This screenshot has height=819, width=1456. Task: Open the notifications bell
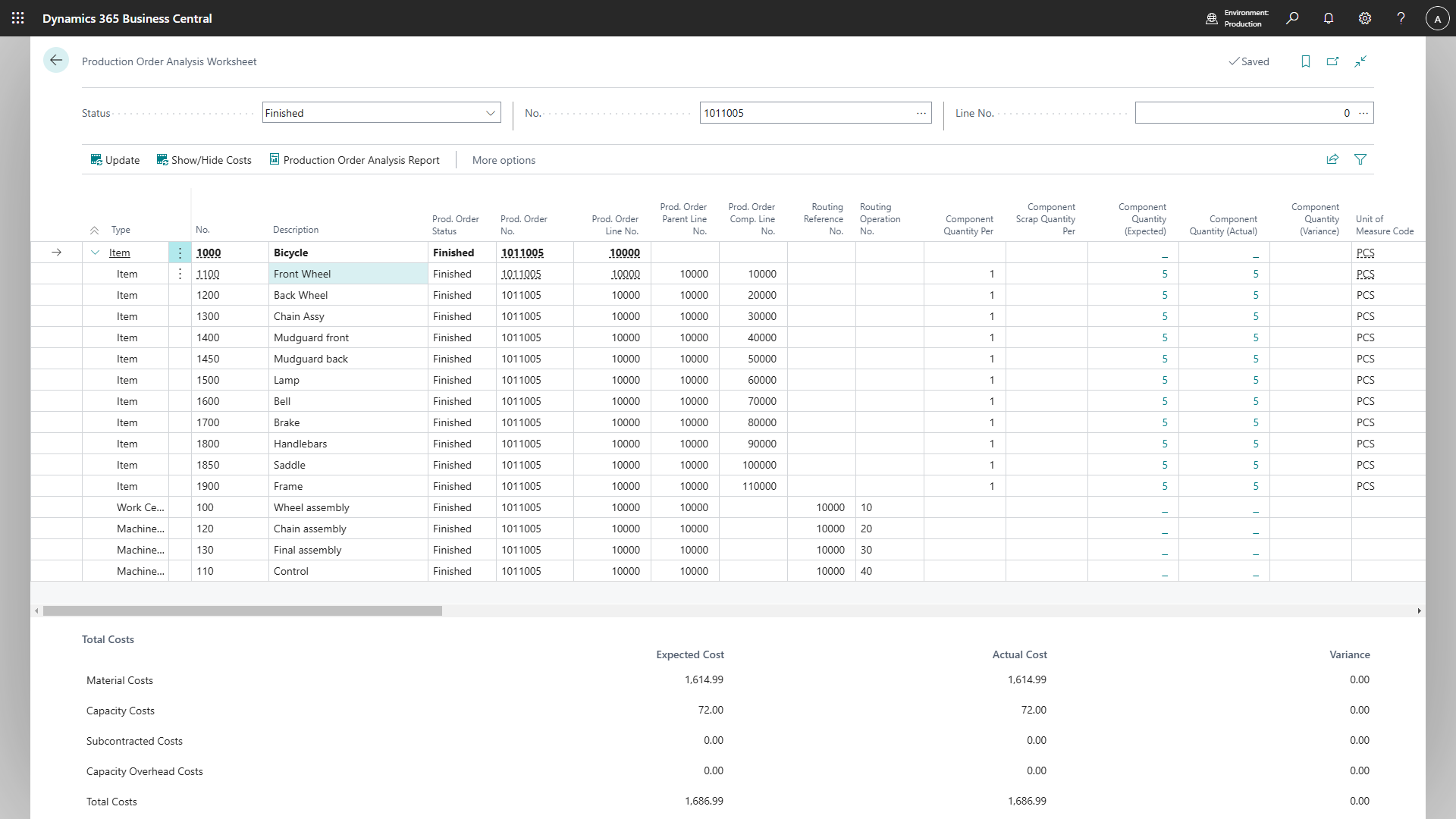(1329, 18)
